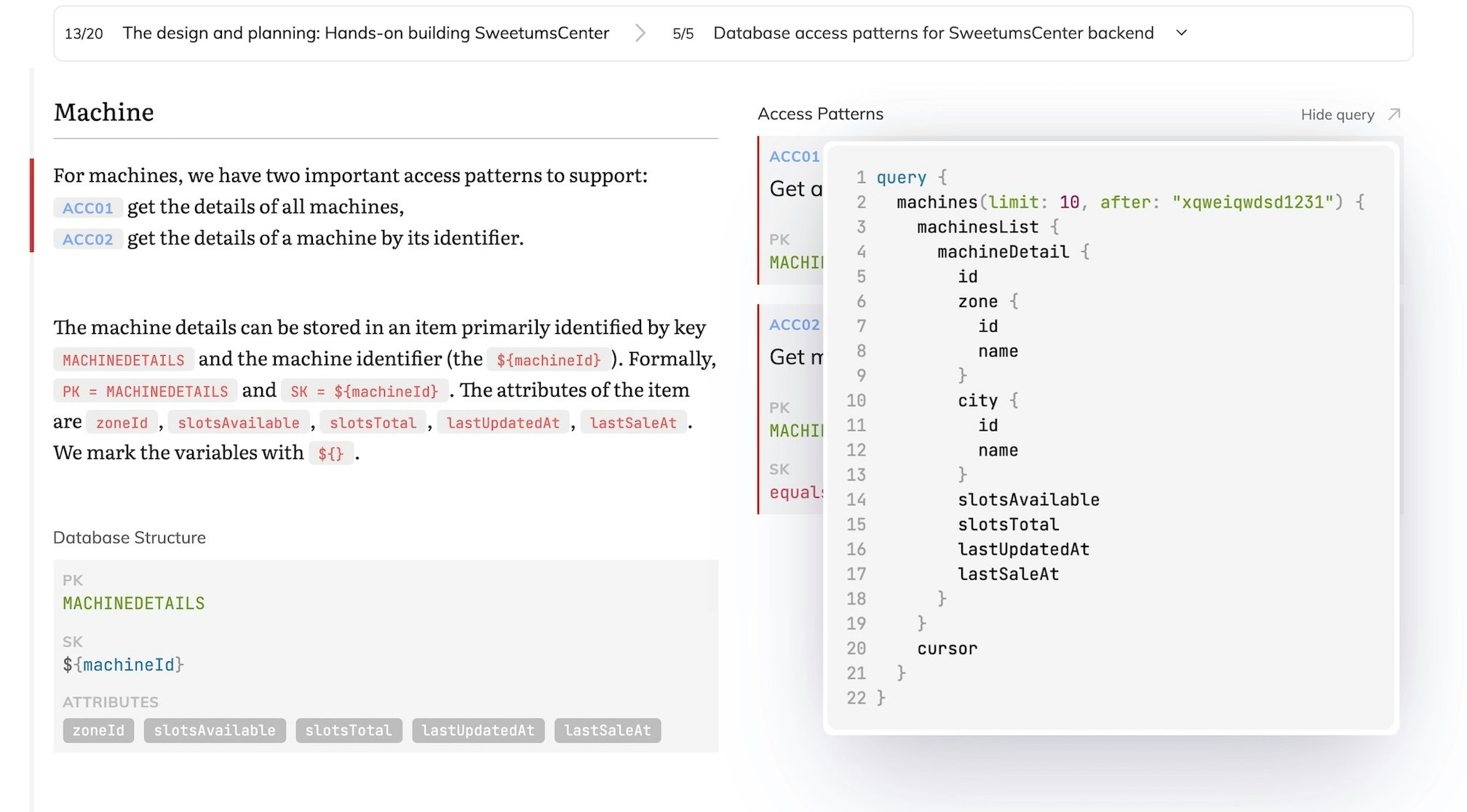This screenshot has width=1467, height=812.
Task: Click the ACC01 label icon in the text
Action: [x=87, y=207]
